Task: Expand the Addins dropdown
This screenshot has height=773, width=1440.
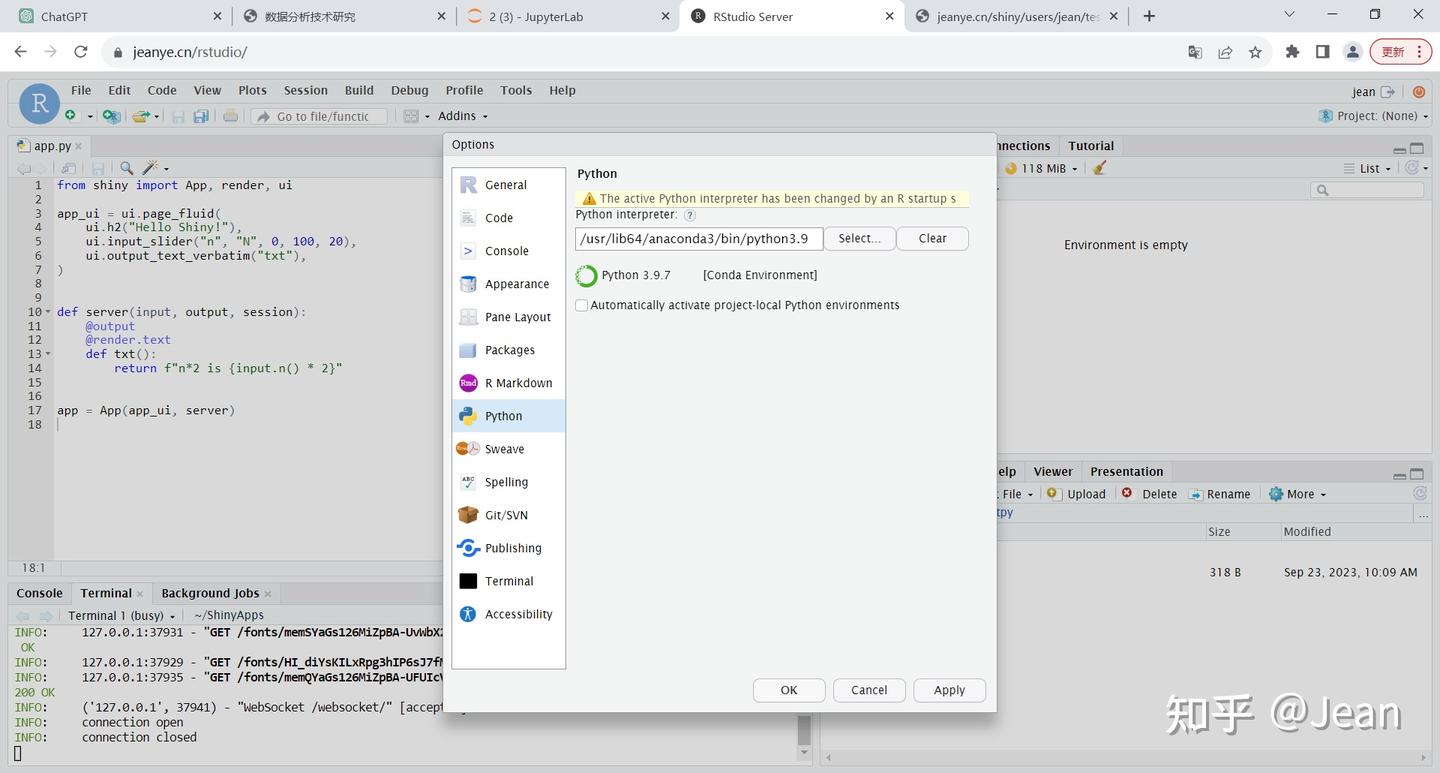Action: [x=463, y=116]
